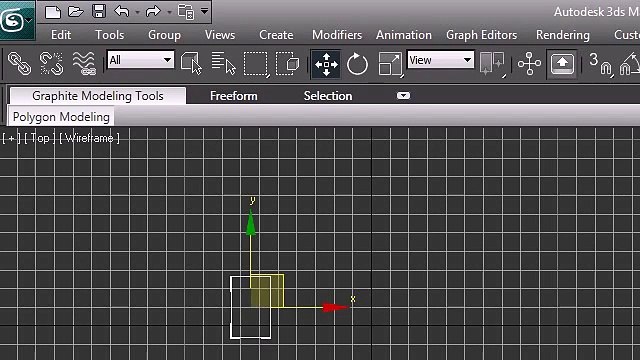Open the All selection filter dropdown

tap(140, 60)
